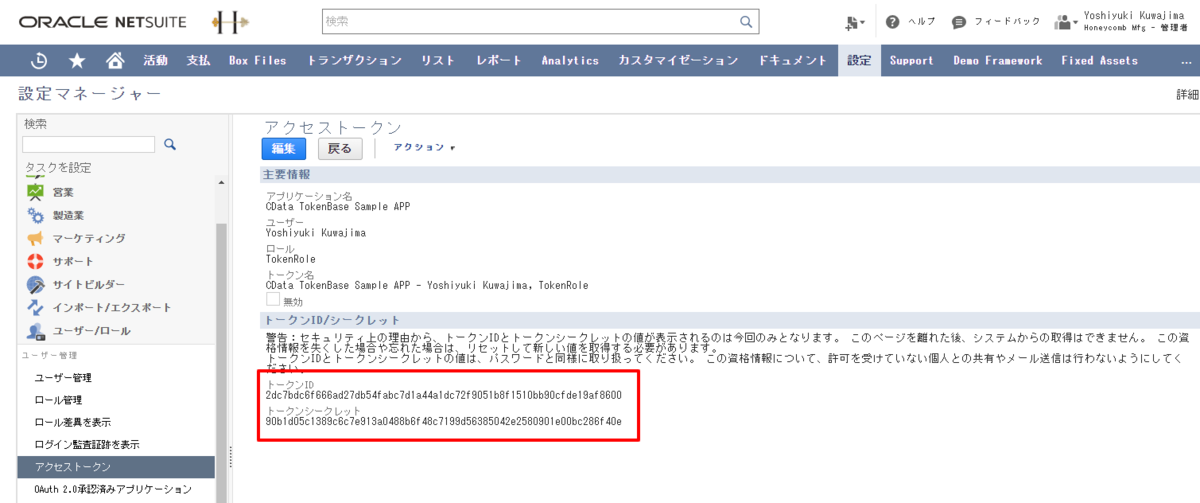Viewport: 1200px width, 503px height.
Task: Expand the アクション dropdown
Action: tap(424, 148)
